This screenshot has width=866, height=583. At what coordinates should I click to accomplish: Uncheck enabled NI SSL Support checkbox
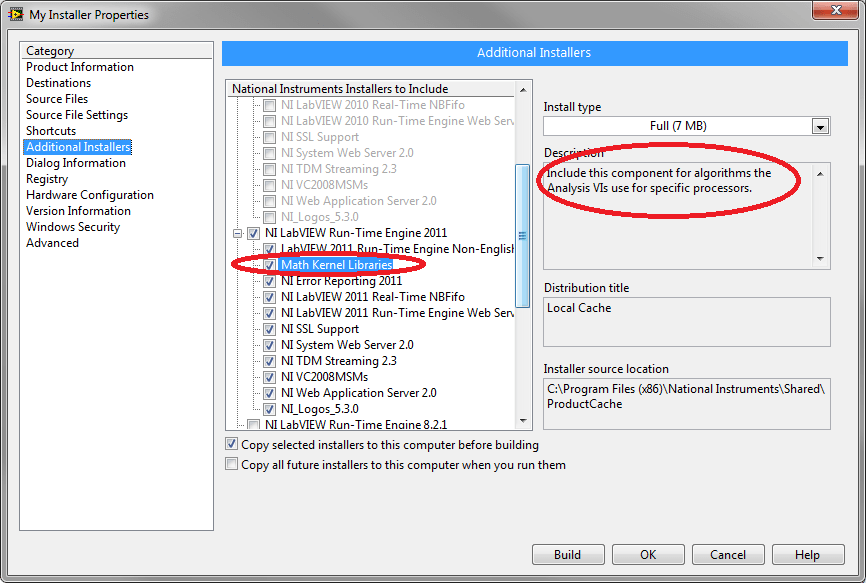pyautogui.click(x=270, y=329)
